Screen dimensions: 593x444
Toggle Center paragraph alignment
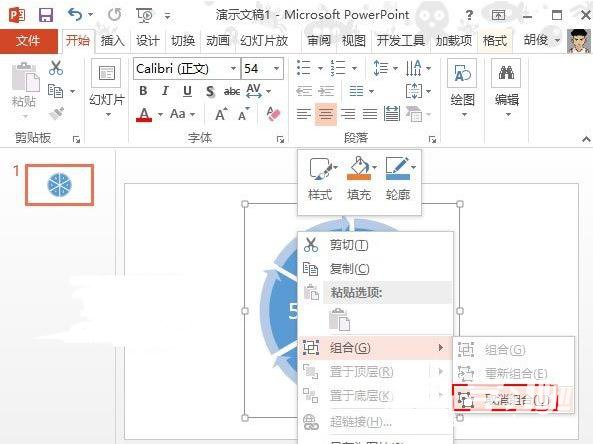[326, 114]
